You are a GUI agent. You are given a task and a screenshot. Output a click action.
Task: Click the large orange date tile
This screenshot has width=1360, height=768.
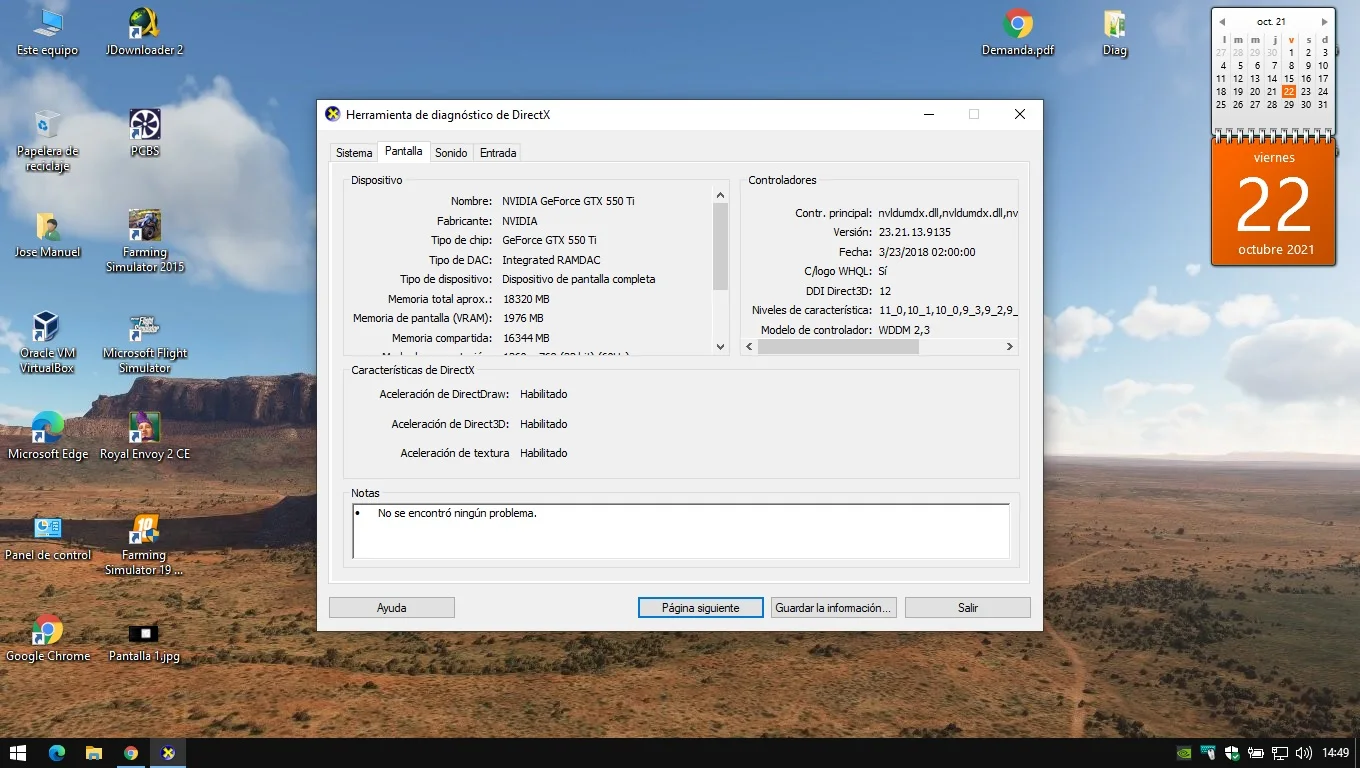1274,202
